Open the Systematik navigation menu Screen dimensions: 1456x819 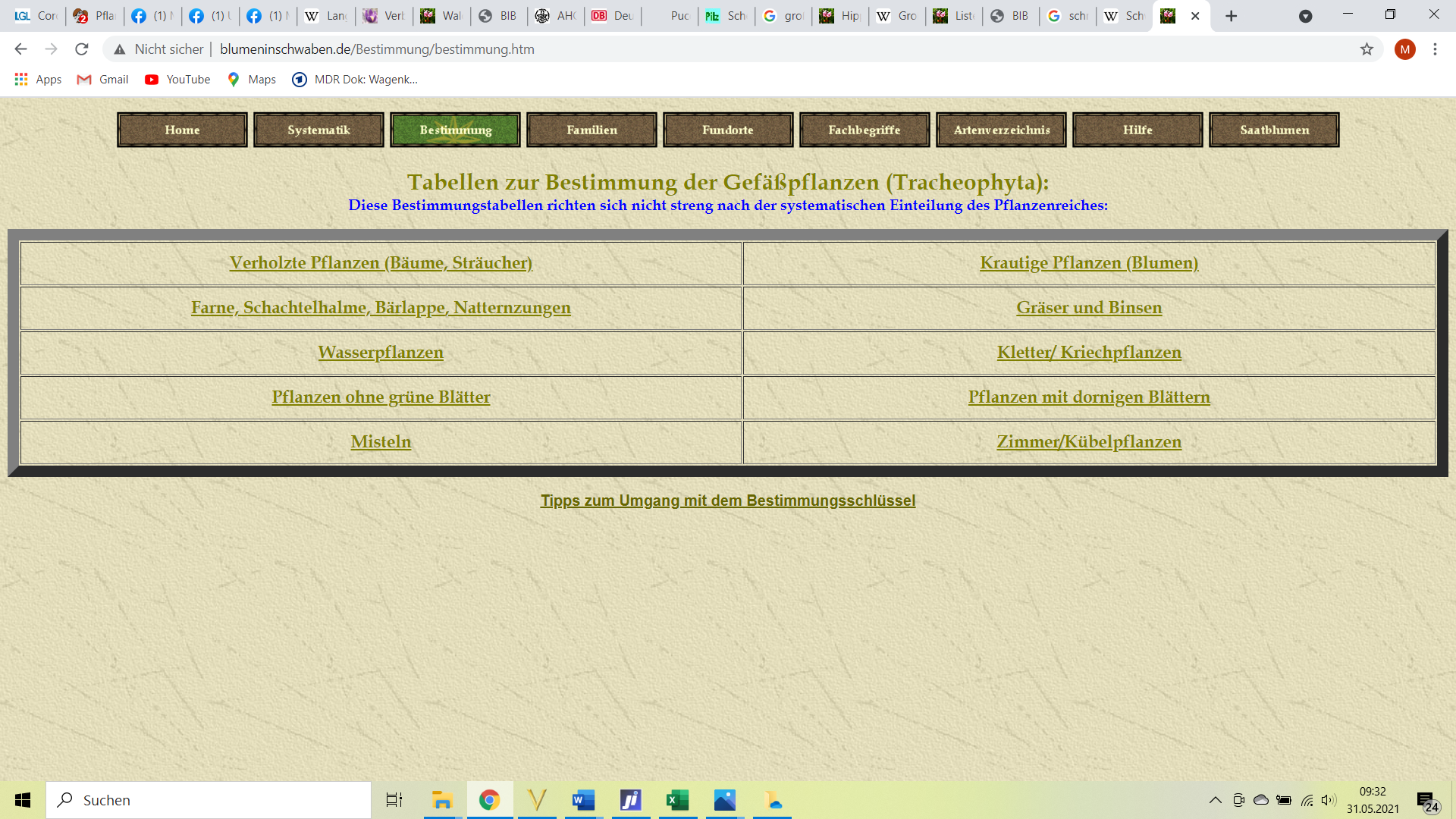point(318,130)
